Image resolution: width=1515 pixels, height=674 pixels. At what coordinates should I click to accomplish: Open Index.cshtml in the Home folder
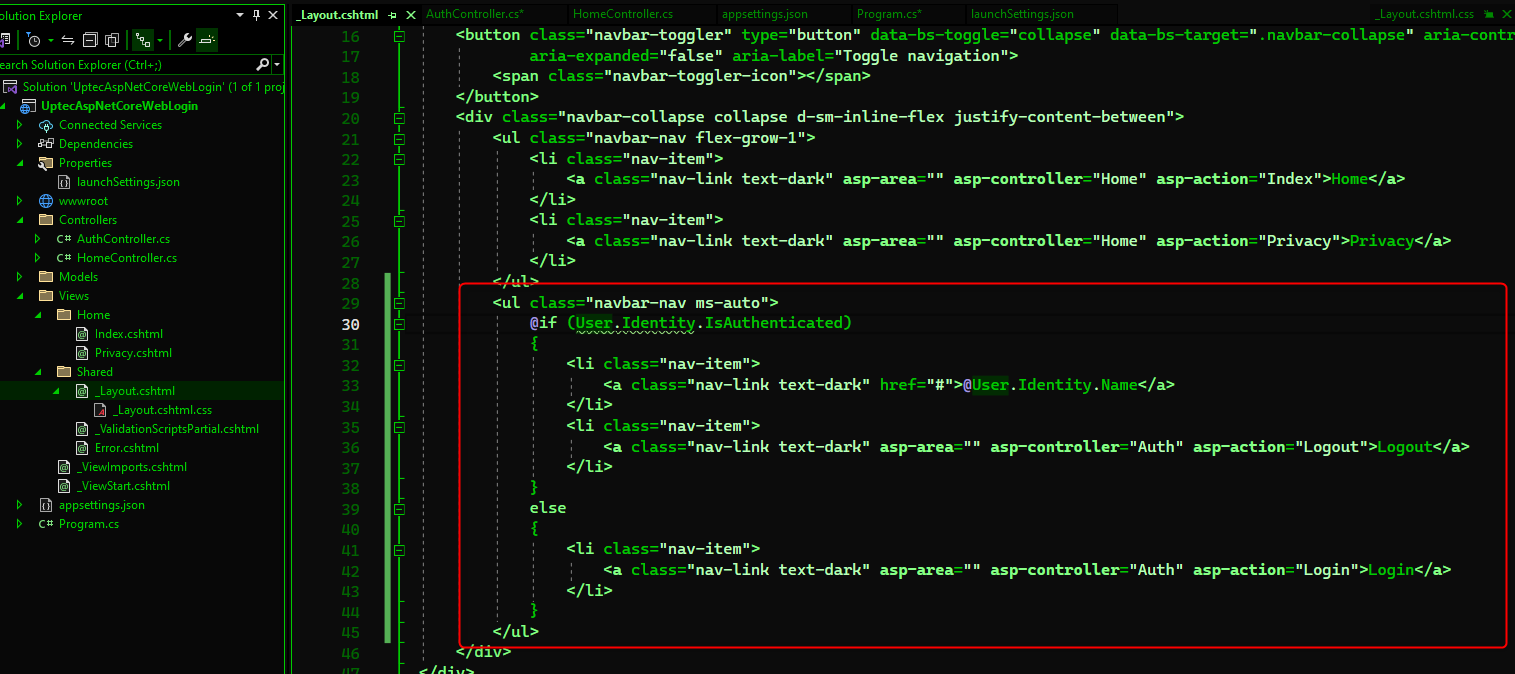coord(128,334)
